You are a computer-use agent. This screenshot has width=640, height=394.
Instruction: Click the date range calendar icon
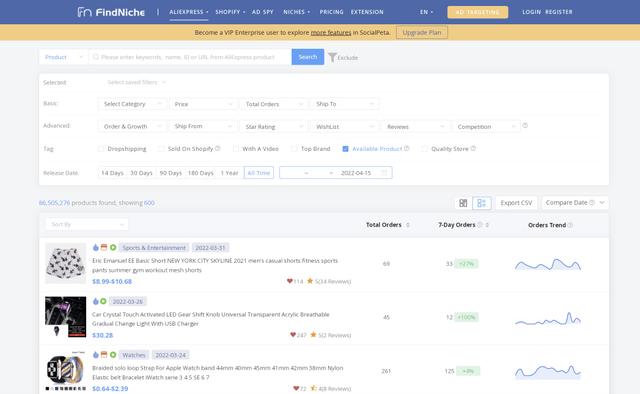(x=384, y=173)
